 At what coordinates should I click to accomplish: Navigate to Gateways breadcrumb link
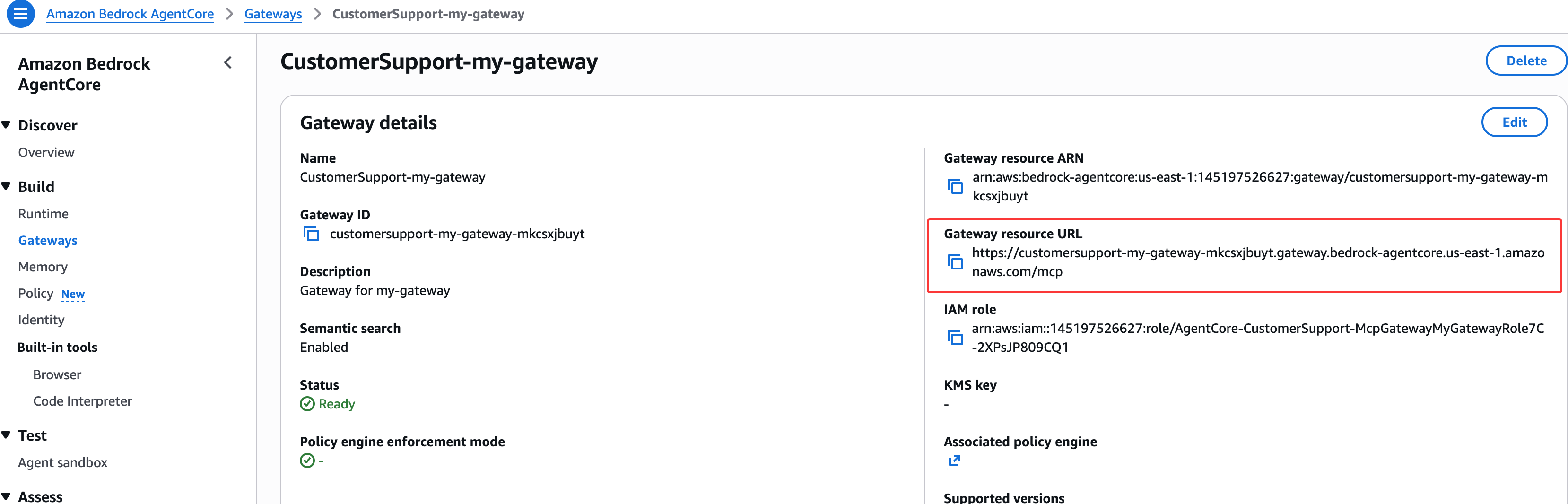[x=273, y=14]
